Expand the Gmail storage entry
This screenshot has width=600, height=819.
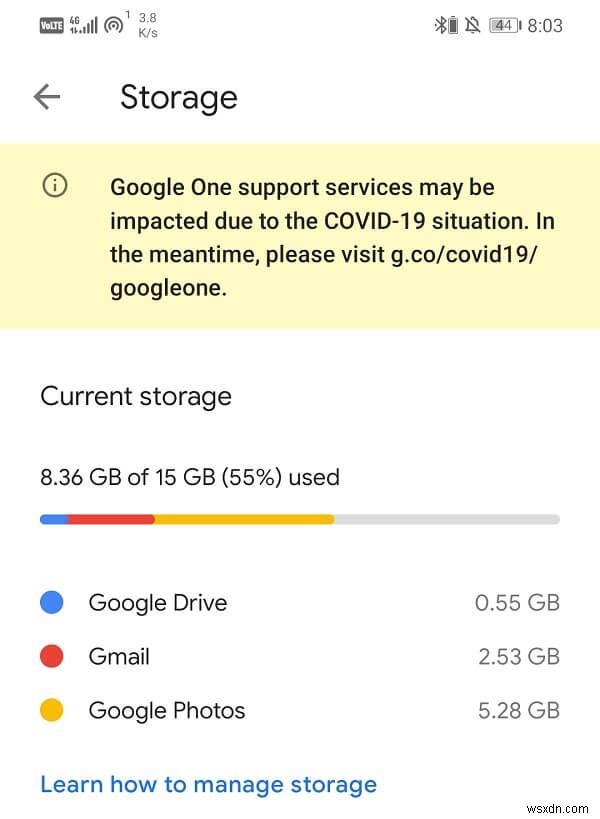[300, 656]
